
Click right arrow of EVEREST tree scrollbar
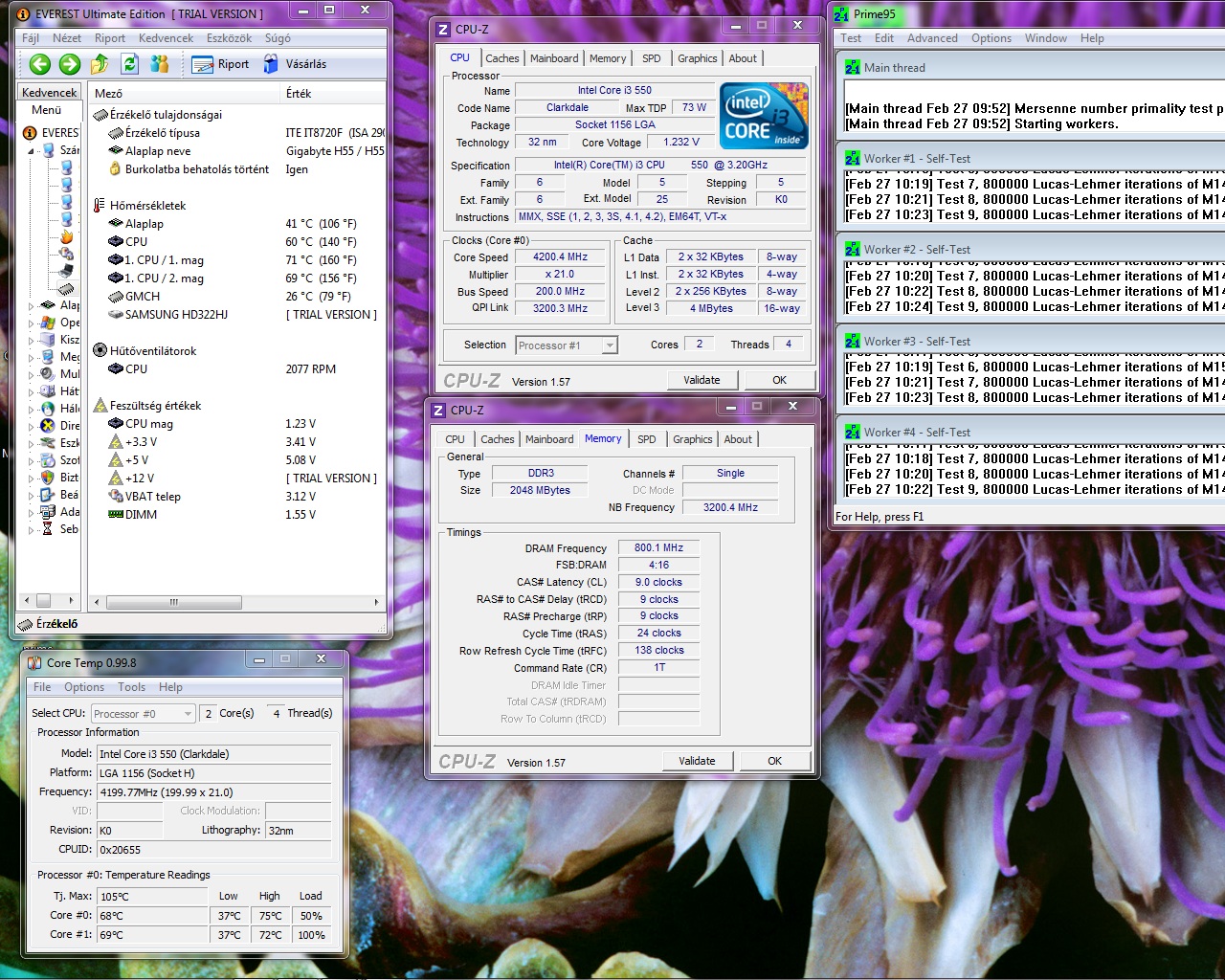(72, 601)
